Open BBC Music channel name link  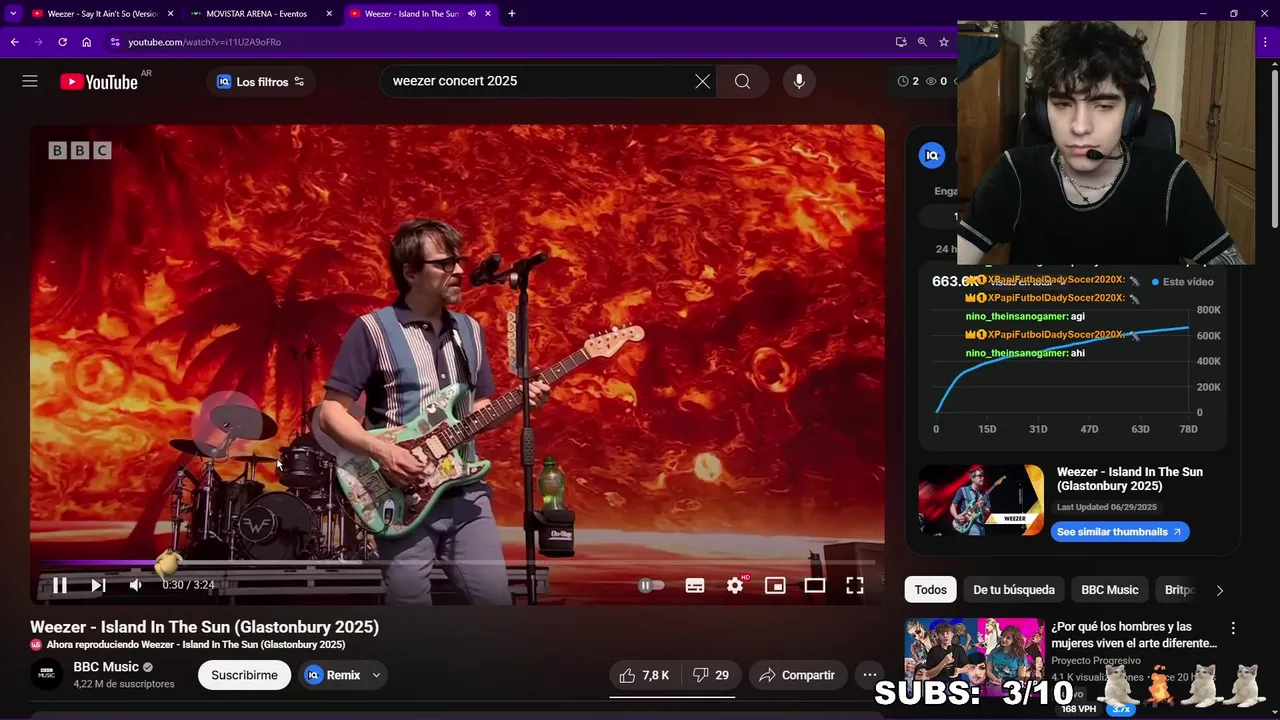(x=106, y=667)
